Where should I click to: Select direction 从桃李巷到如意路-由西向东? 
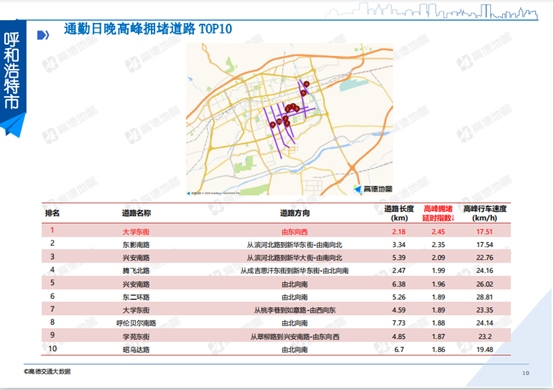pos(295,310)
